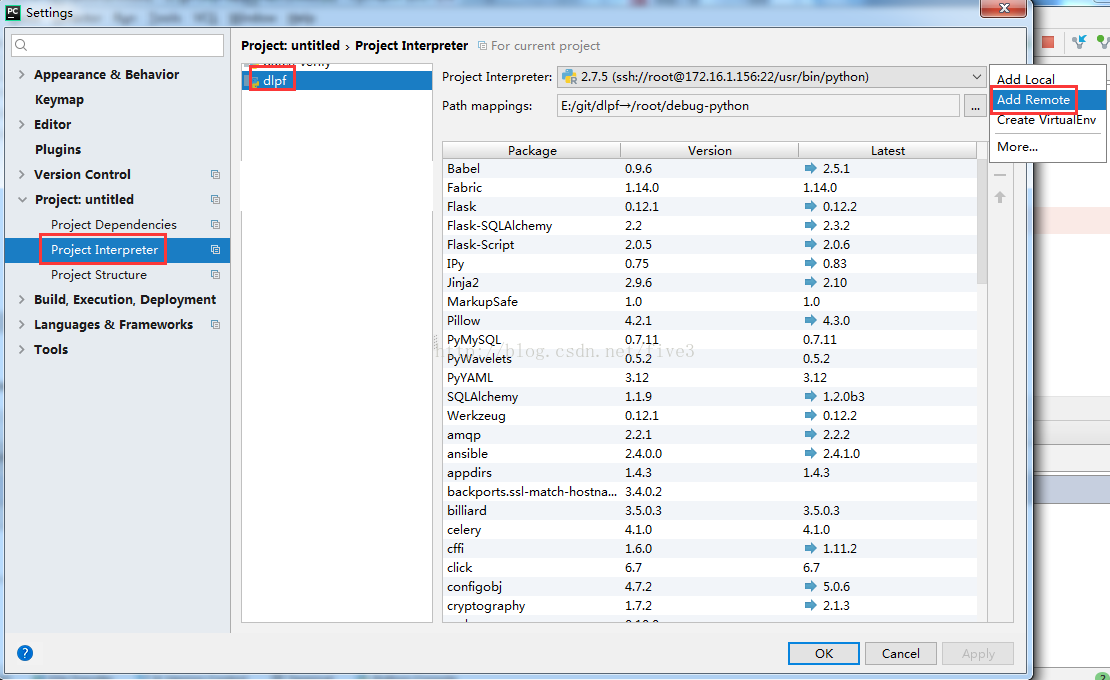Click the copy icon beside Languages & Frameworks
This screenshot has height=680, width=1110.
coord(215,325)
